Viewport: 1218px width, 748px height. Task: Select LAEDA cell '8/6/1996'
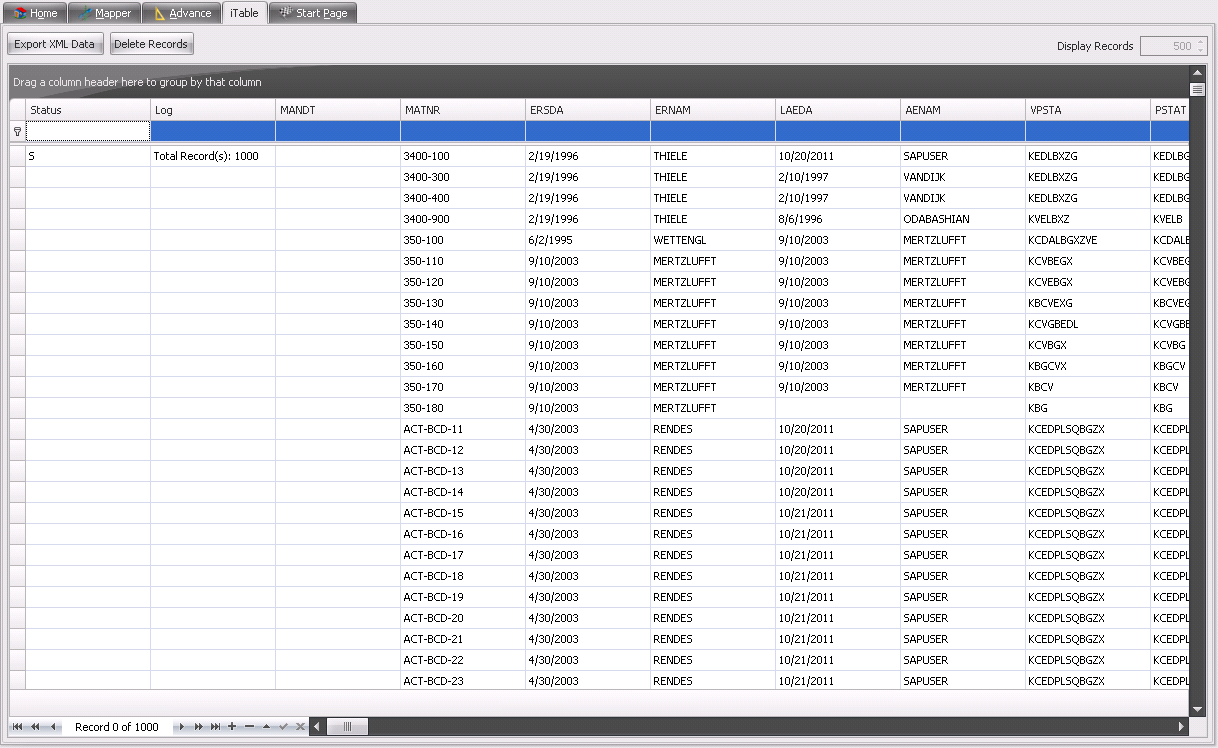(x=838, y=219)
